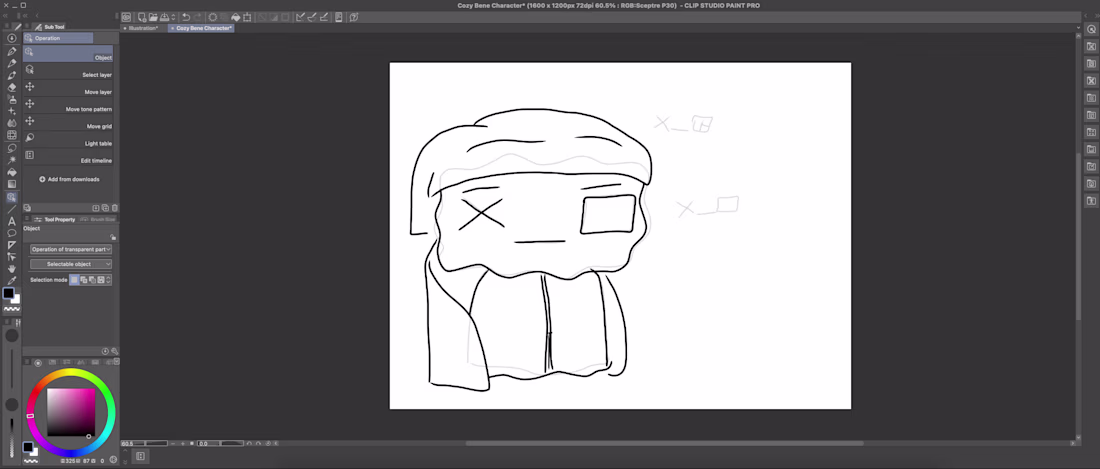Image resolution: width=1100 pixels, height=469 pixels.
Task: Open Quick Access search icon on right dock
Action: click(x=1092, y=29)
